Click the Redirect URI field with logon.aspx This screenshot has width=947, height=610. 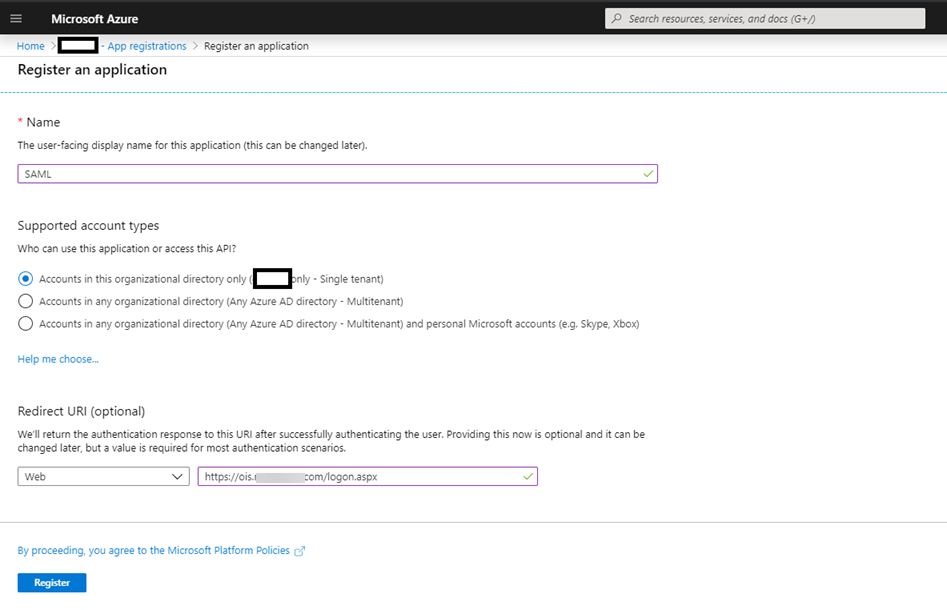(x=367, y=477)
